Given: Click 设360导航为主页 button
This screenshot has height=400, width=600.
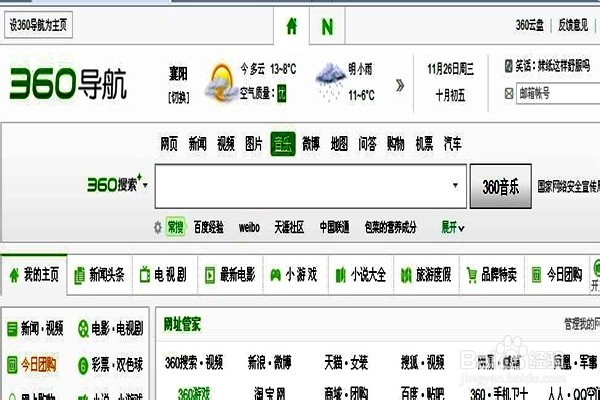Looking at the screenshot, I should tap(38, 25).
